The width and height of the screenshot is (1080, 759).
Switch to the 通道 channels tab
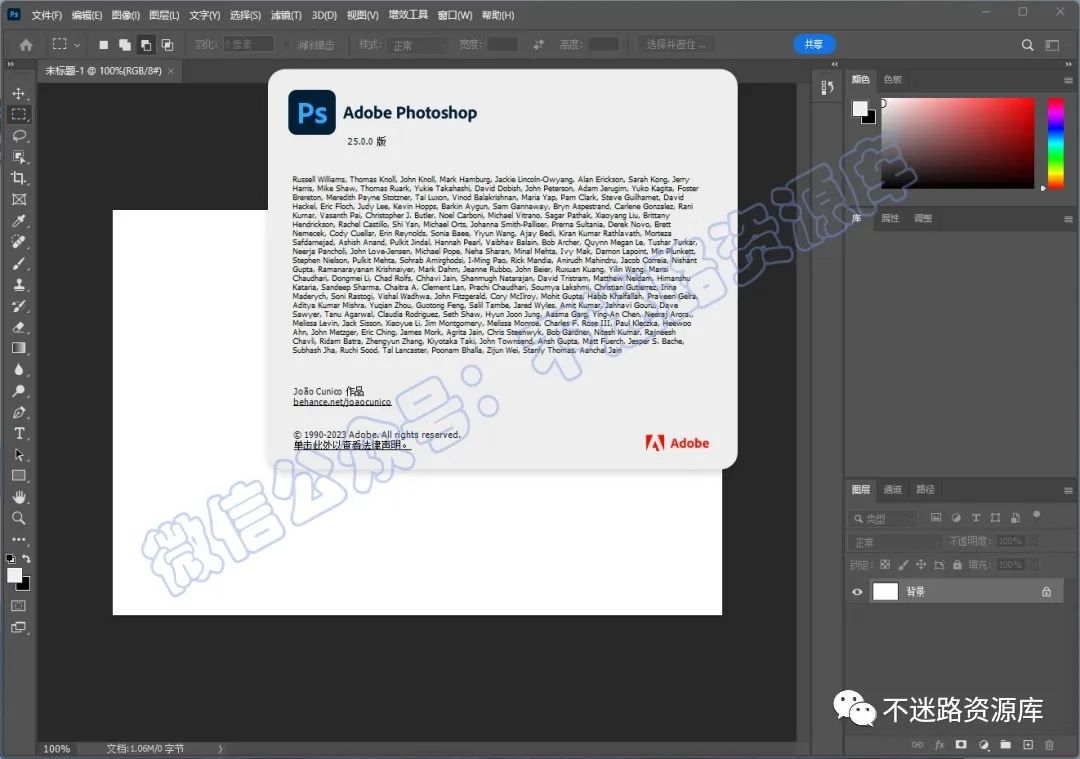893,490
